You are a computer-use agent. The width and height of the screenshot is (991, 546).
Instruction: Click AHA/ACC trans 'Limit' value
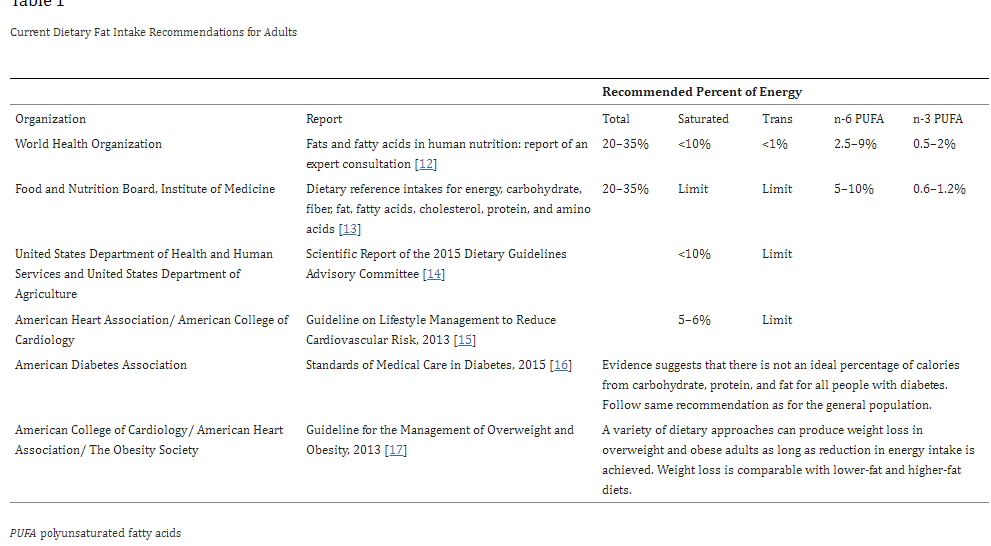tap(777, 320)
